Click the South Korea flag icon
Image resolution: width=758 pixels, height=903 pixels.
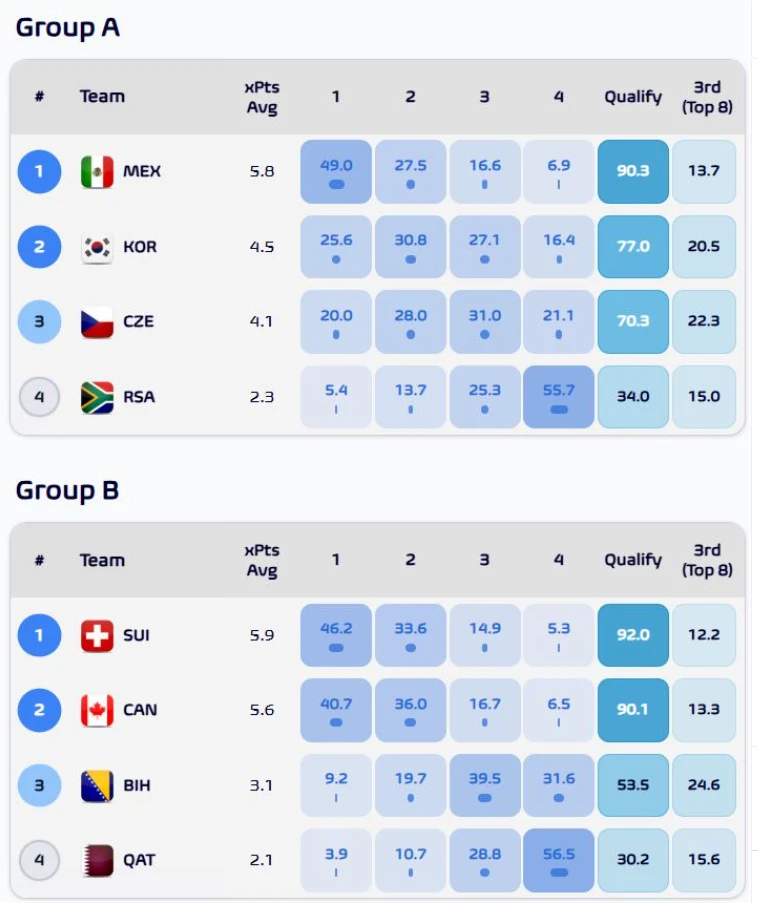tap(97, 247)
